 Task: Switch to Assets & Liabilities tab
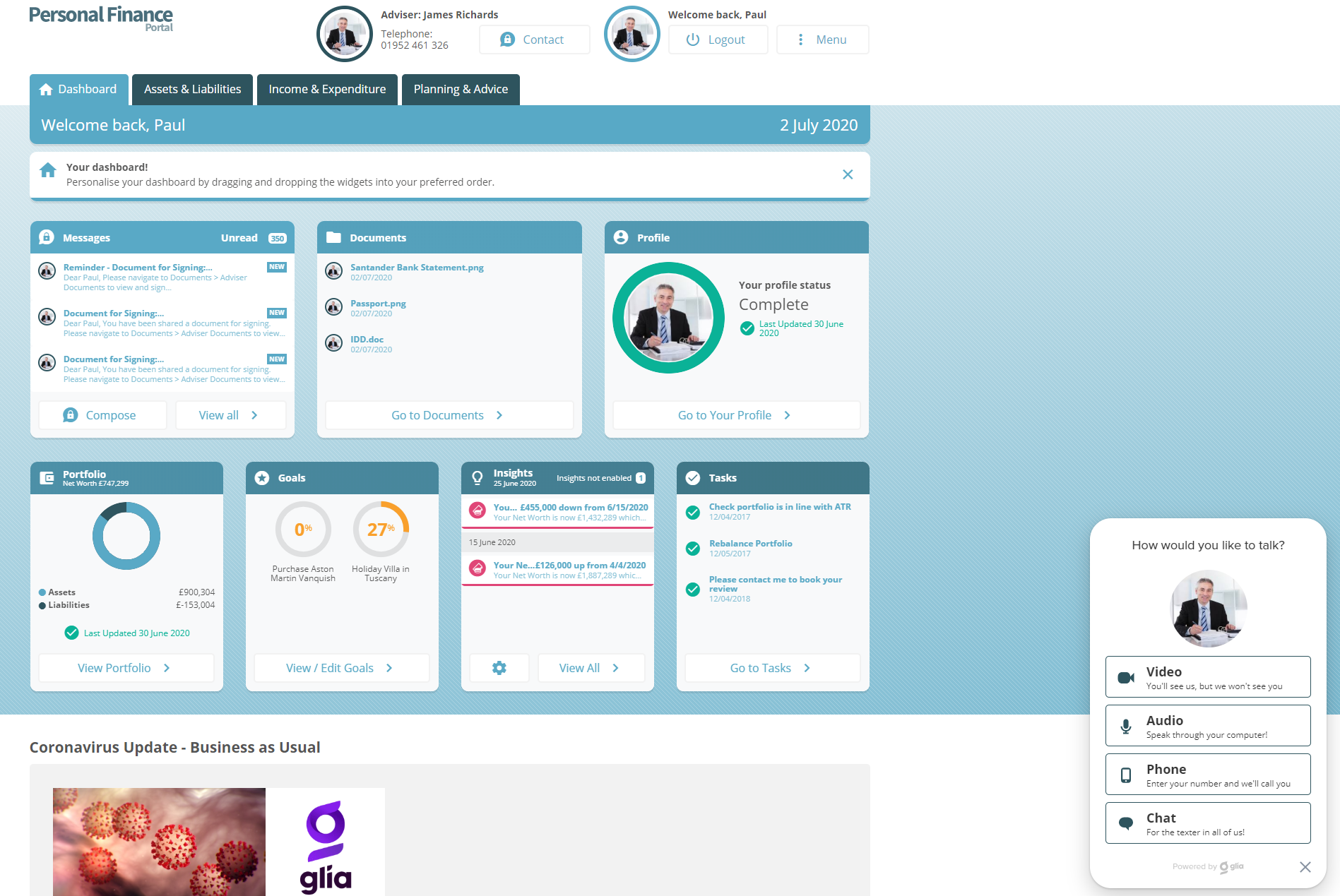pyautogui.click(x=192, y=90)
